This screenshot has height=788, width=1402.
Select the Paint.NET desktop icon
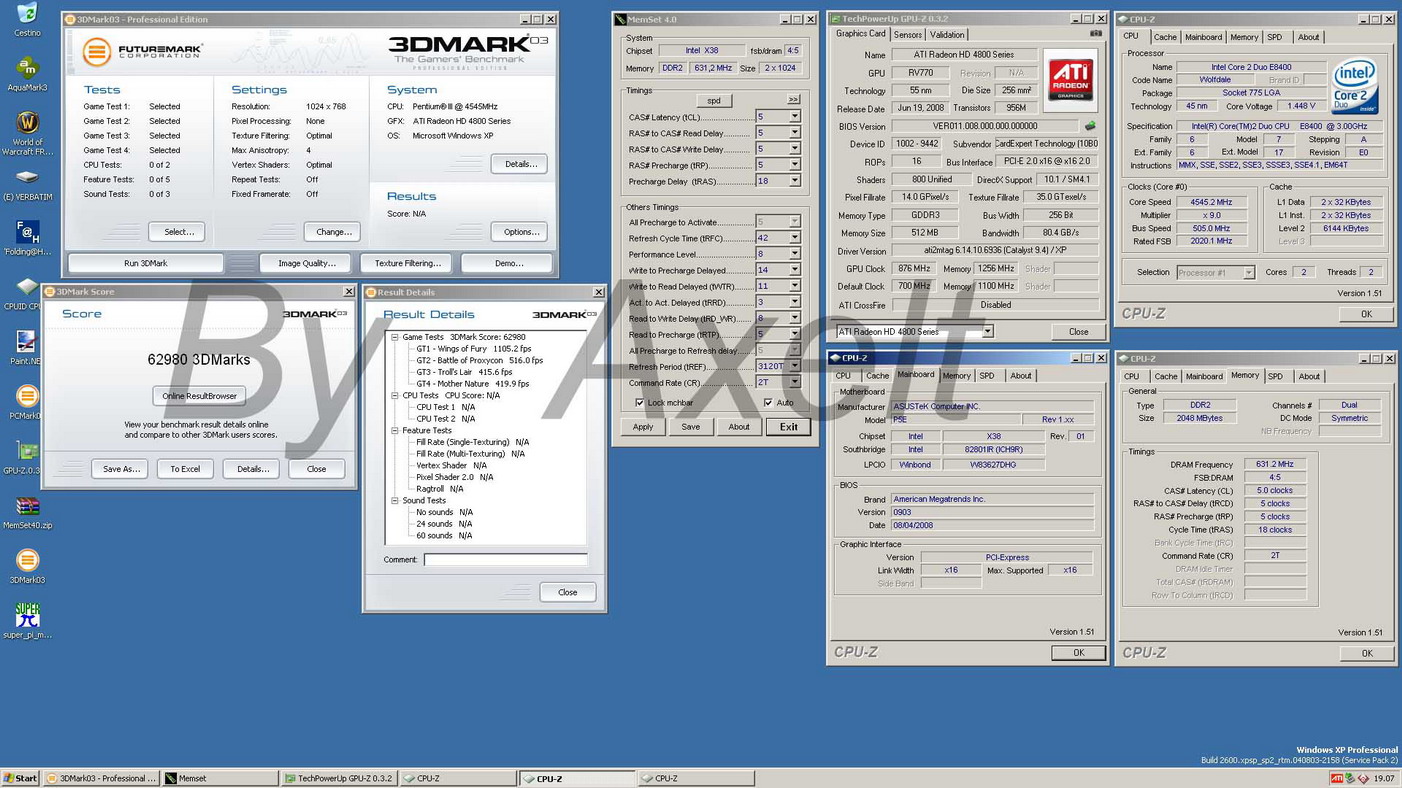coord(27,347)
